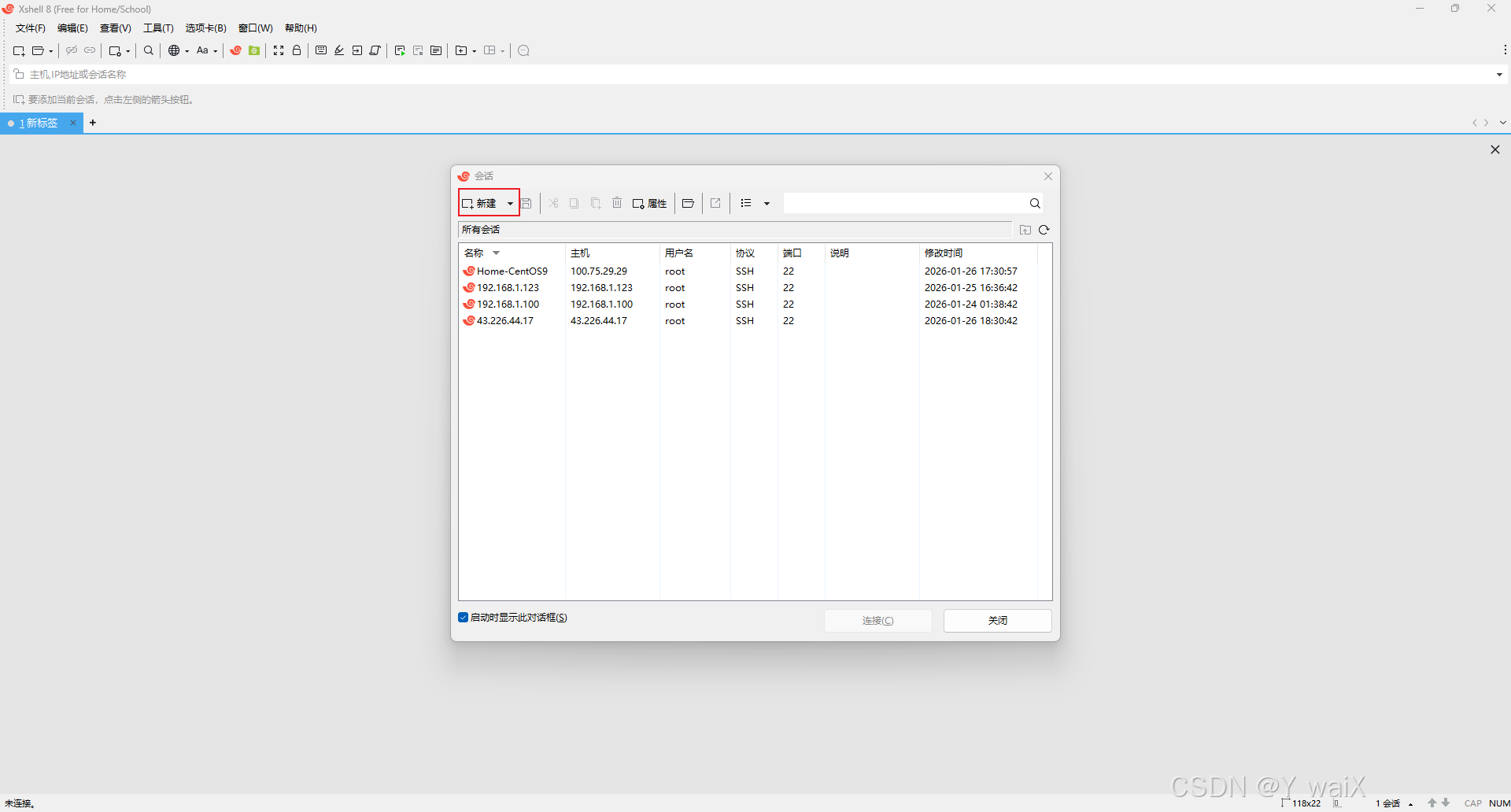Expand the address bar history dropdown arrow
1511x812 pixels.
coord(1499,75)
